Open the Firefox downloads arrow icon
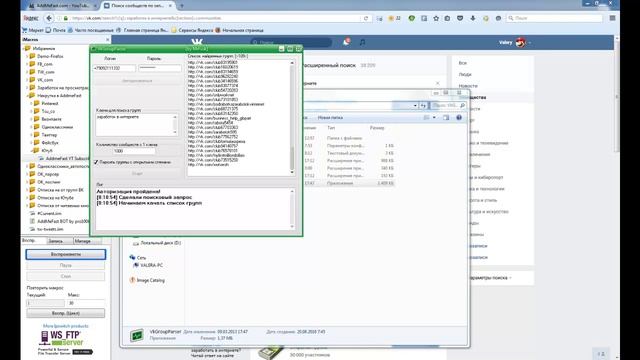The width and height of the screenshot is (640, 360). tap(473, 18)
